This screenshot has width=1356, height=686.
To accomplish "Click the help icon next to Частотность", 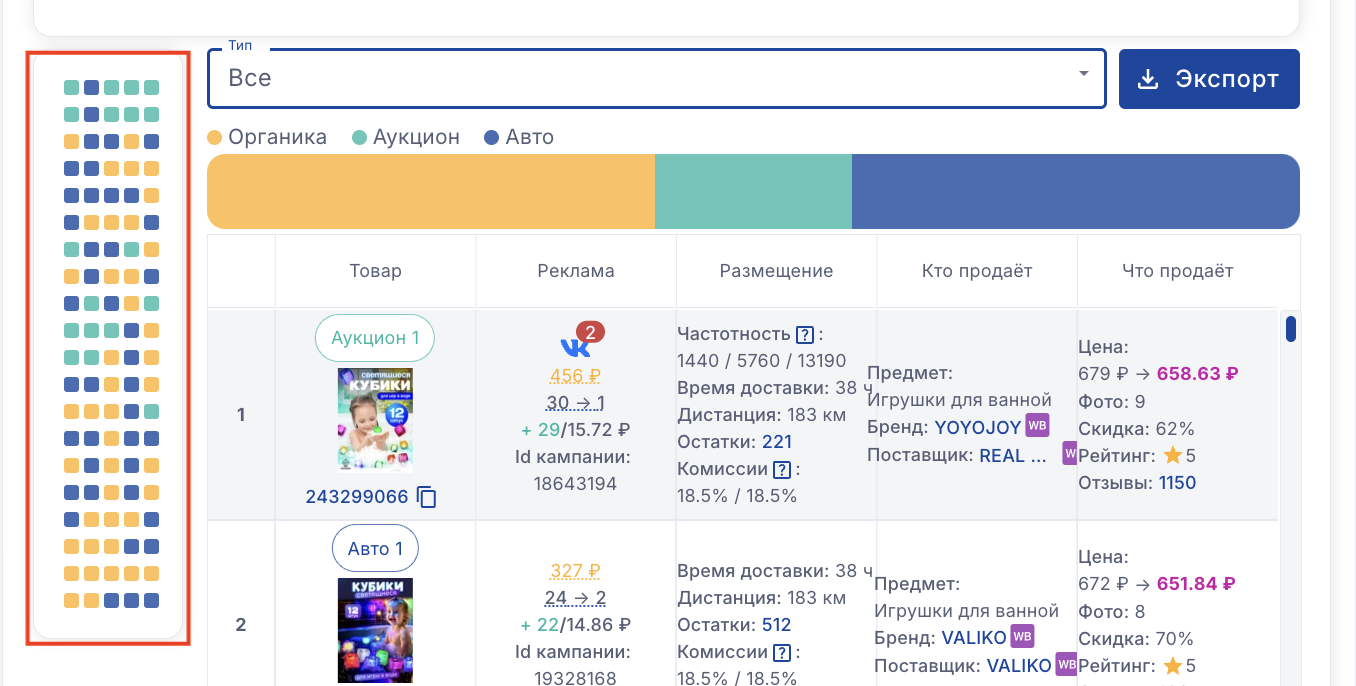I will coord(805,334).
